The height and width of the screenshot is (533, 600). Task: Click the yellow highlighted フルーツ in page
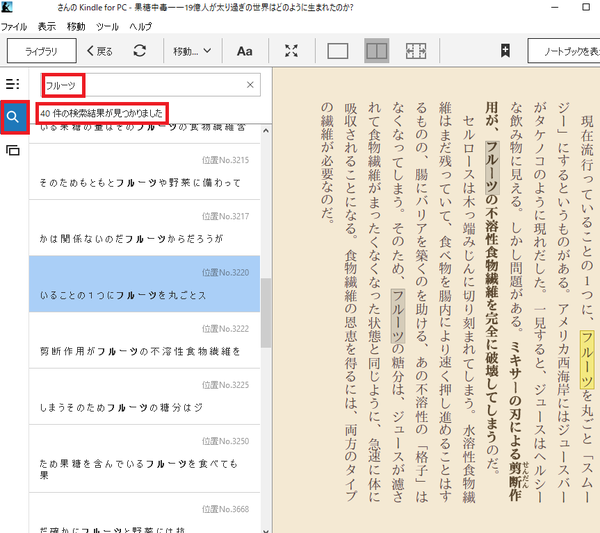(587, 360)
